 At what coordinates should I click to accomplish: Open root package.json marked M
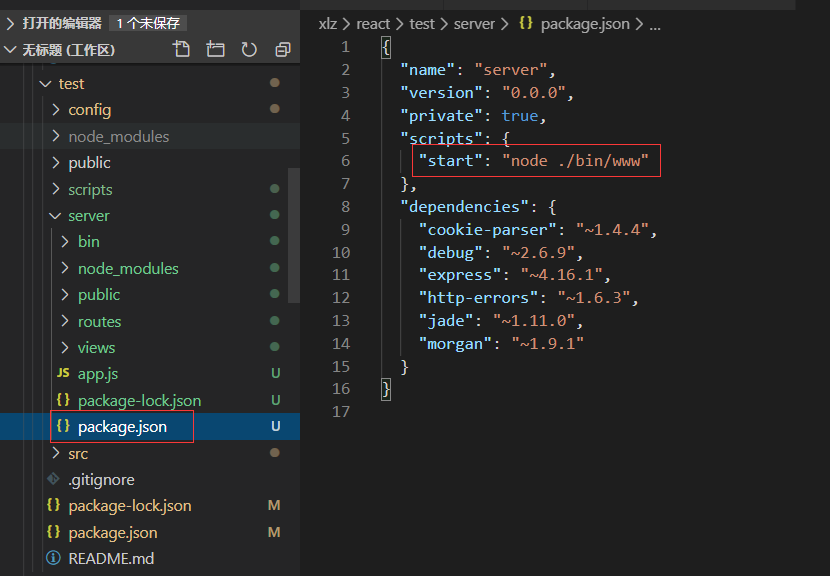click(x=113, y=533)
